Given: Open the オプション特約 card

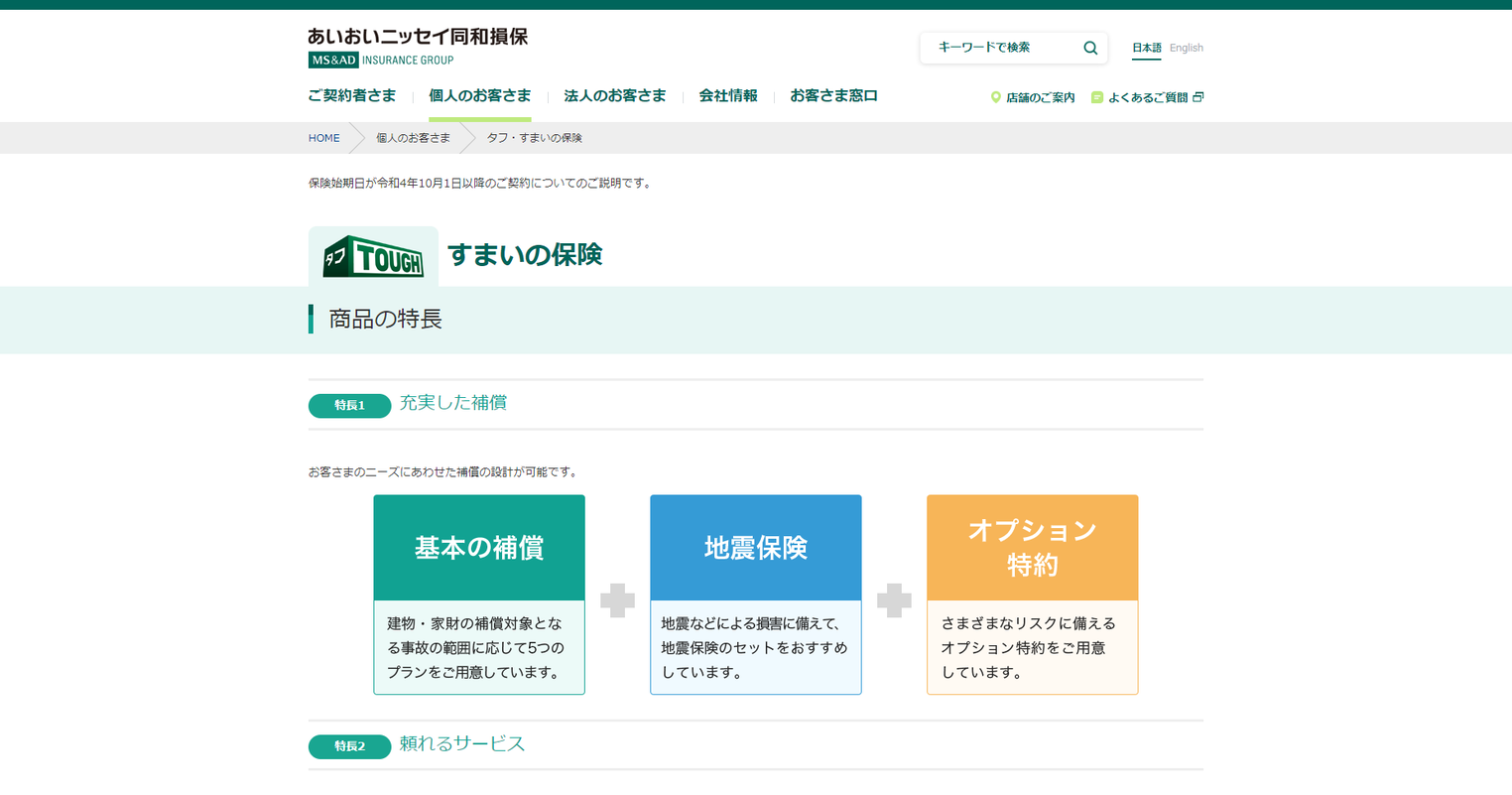Looking at the screenshot, I should point(1033,595).
